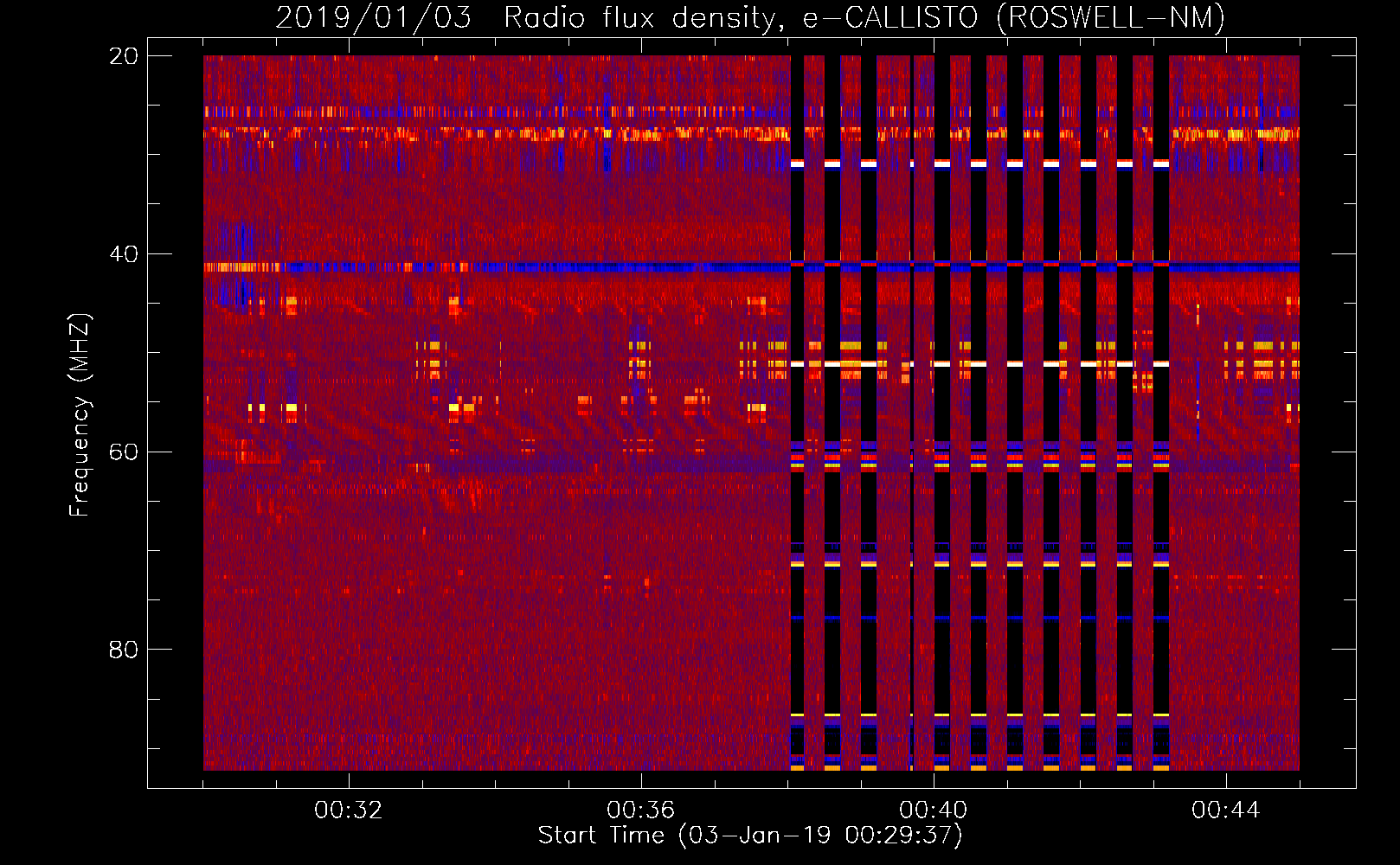The width and height of the screenshot is (1400, 865).
Task: Click the "00:40" time tick label
Action: [x=934, y=811]
